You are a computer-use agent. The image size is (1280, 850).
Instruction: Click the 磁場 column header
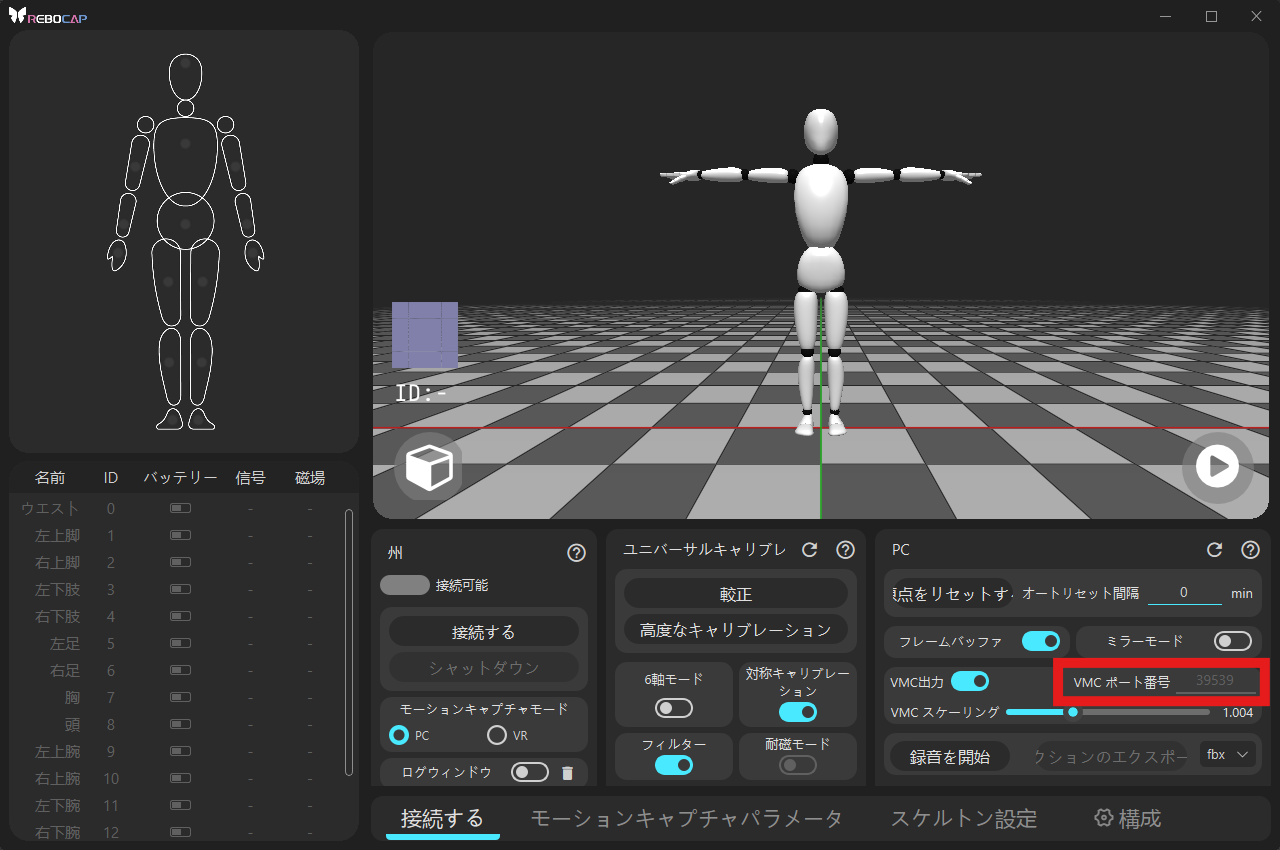click(310, 478)
